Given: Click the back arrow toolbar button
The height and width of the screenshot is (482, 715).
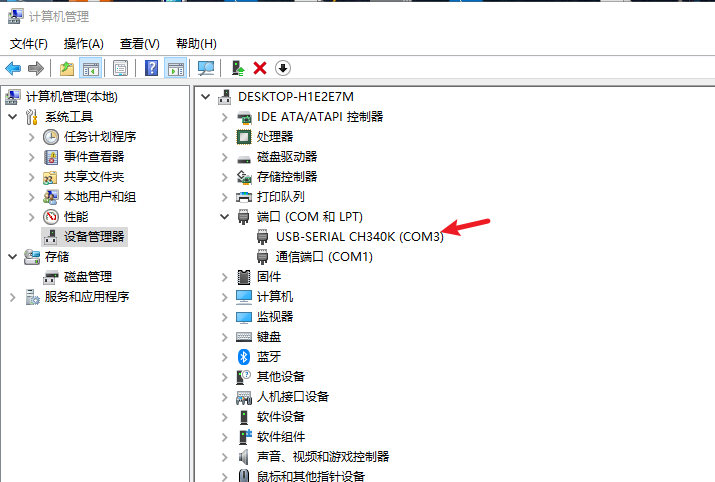Looking at the screenshot, I should point(13,68).
